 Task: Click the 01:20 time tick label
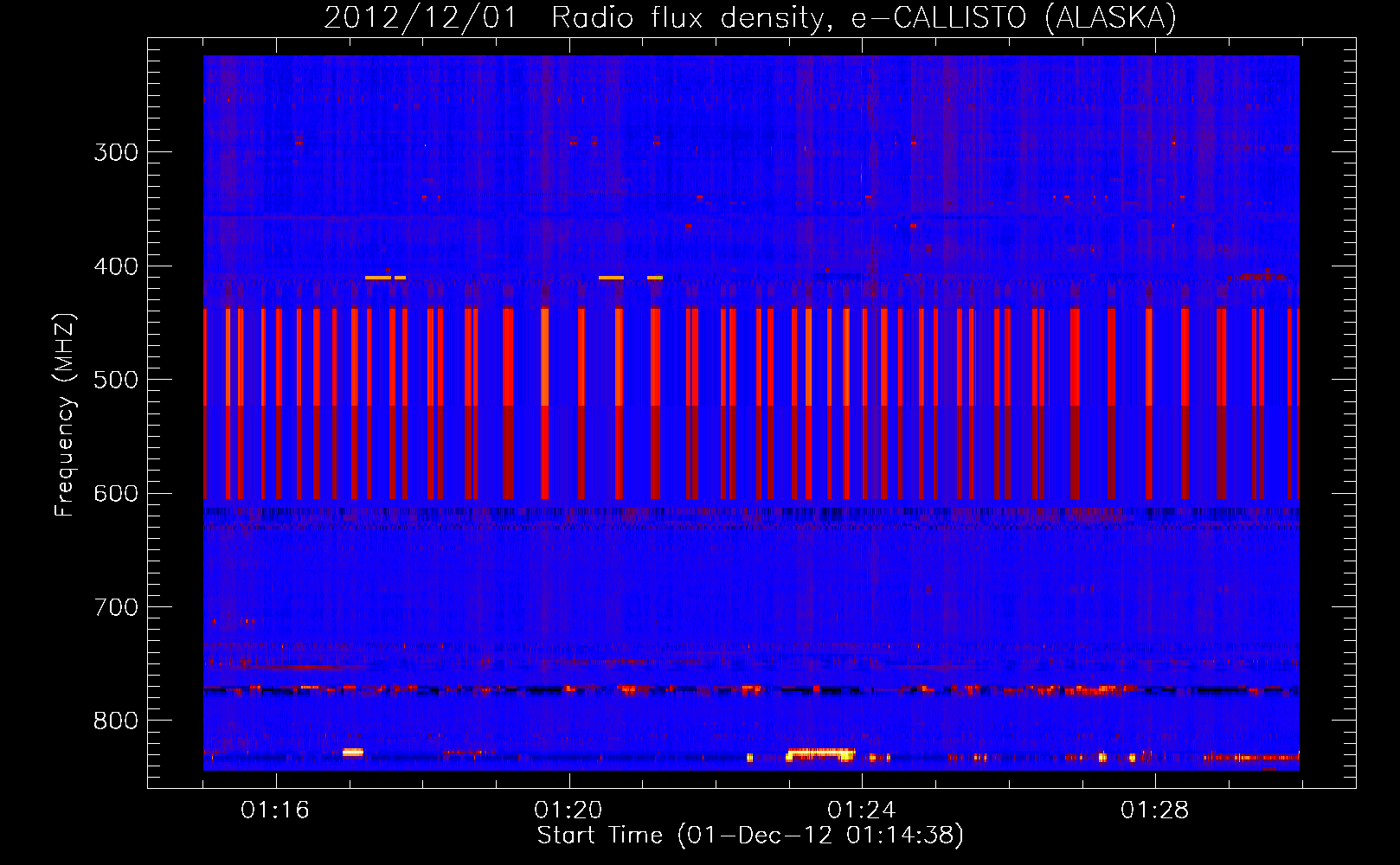[x=568, y=811]
